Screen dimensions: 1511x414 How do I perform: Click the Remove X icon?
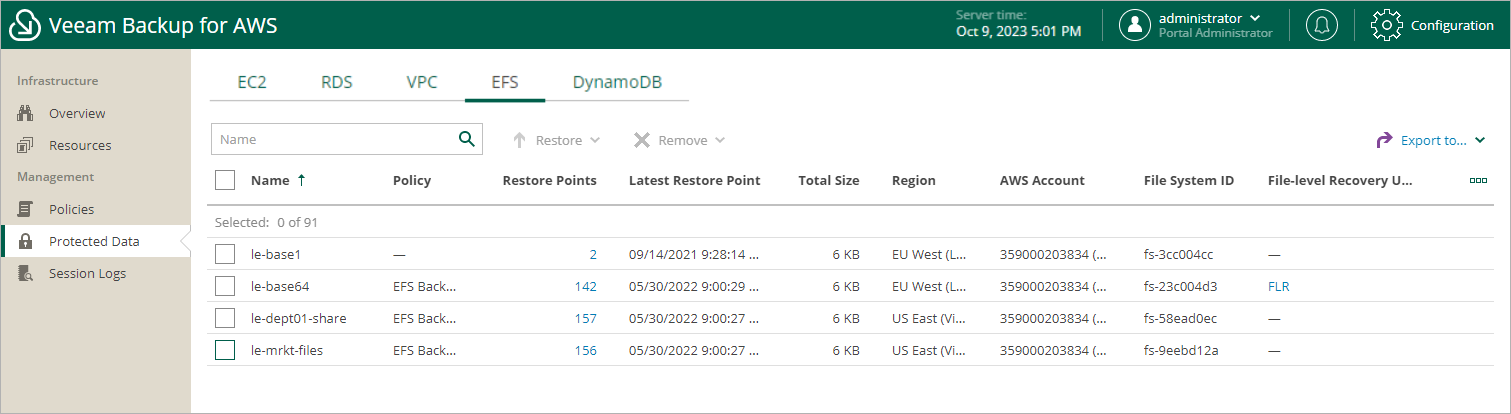tap(642, 141)
